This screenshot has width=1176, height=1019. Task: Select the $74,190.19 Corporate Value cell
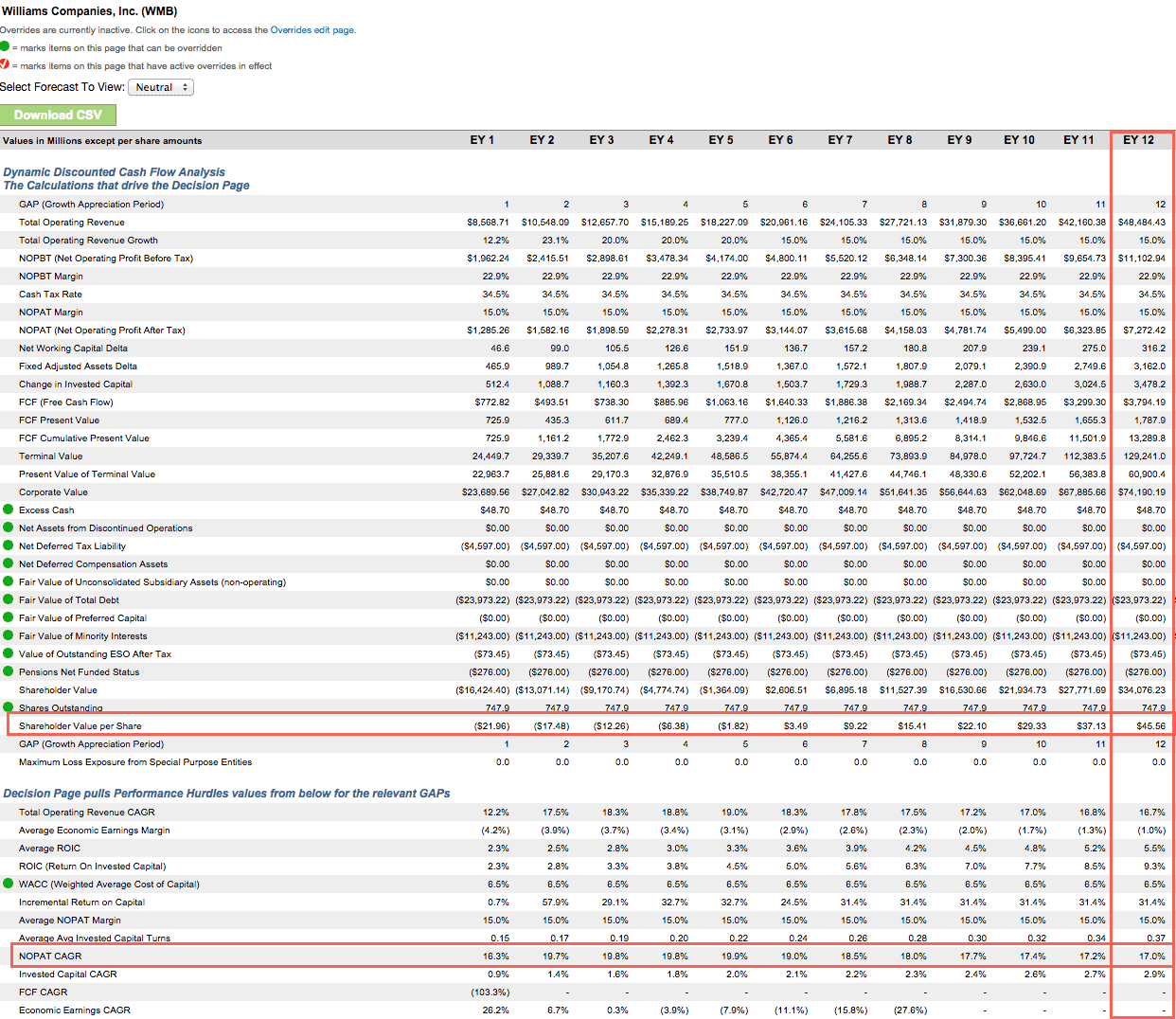click(1142, 492)
